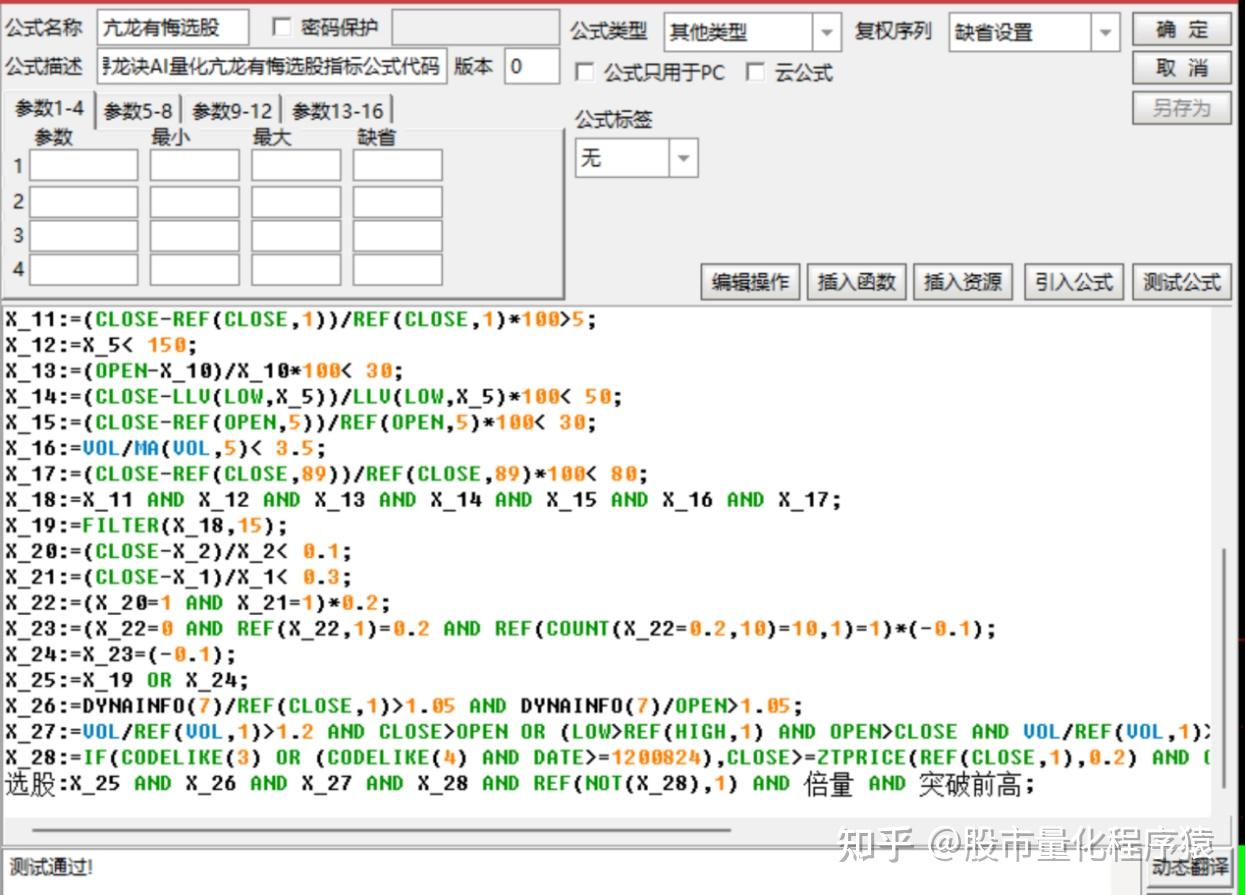The height and width of the screenshot is (895, 1246).
Task: Click the 版本 number field
Action: 531,67
